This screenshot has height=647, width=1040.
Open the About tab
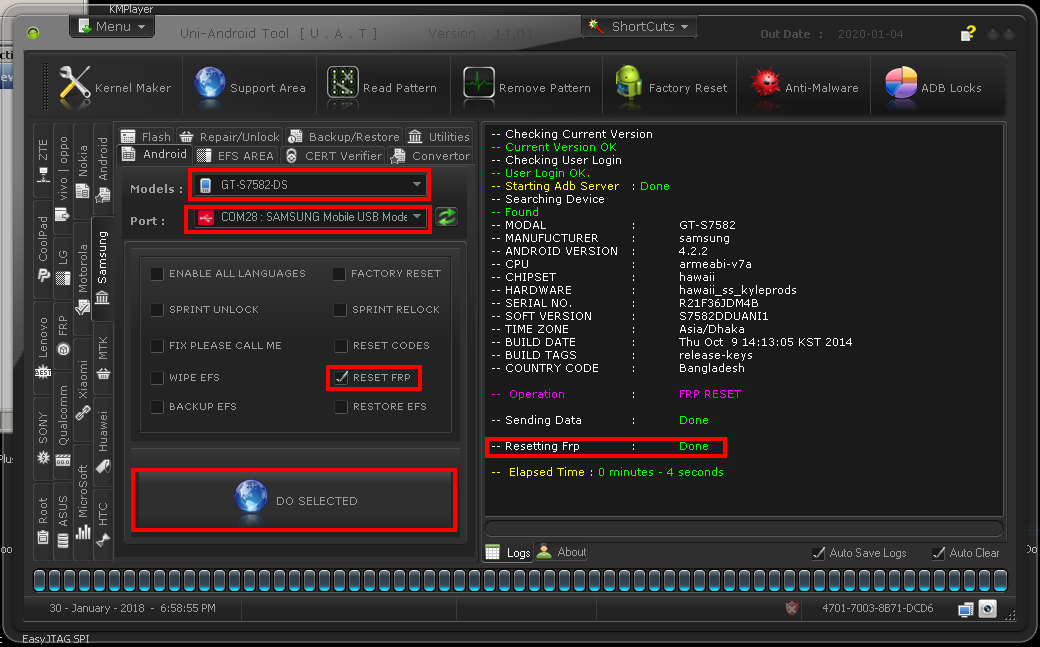[561, 552]
